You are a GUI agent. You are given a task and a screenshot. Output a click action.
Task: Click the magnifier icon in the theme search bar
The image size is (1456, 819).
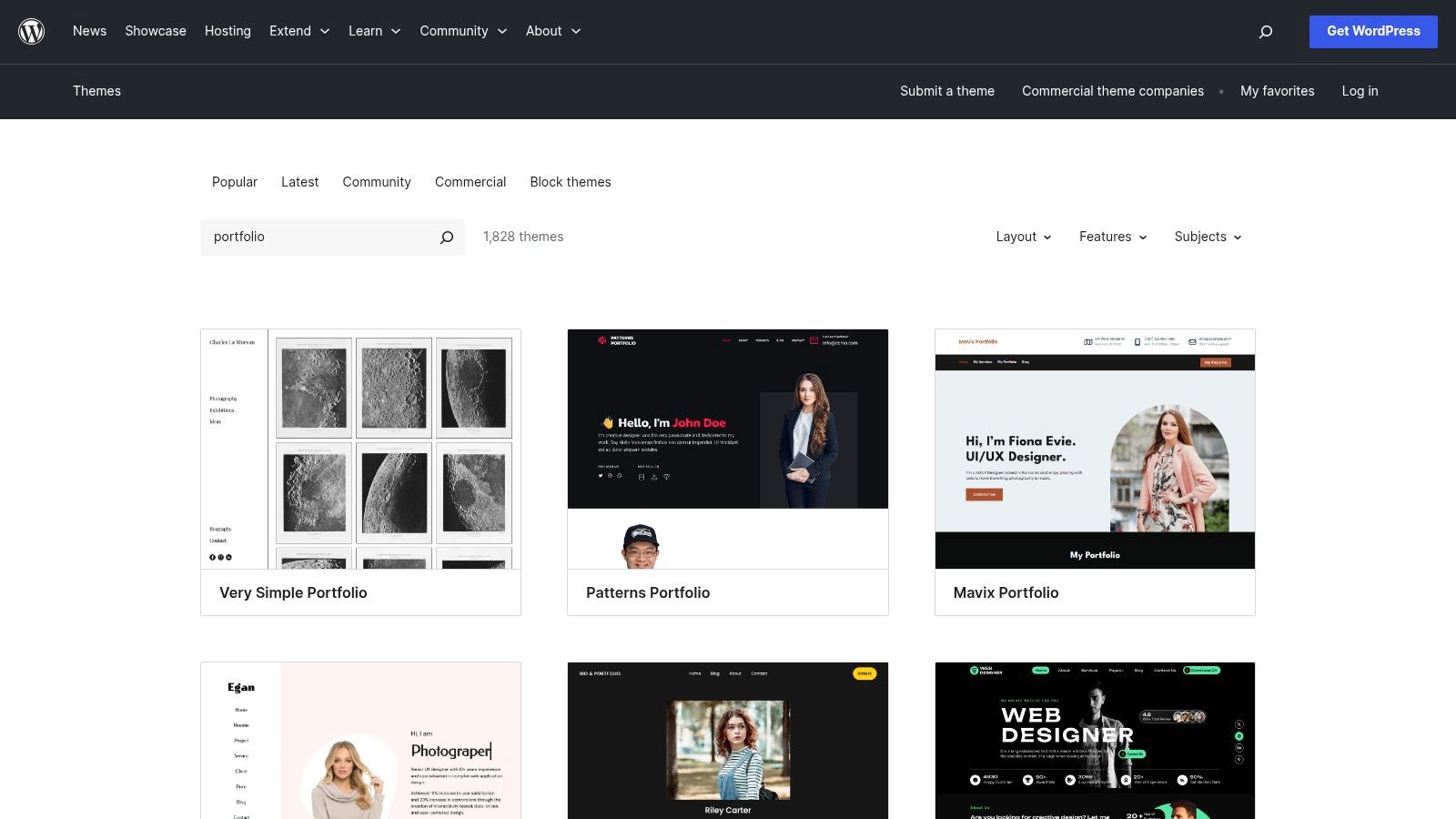tap(446, 237)
